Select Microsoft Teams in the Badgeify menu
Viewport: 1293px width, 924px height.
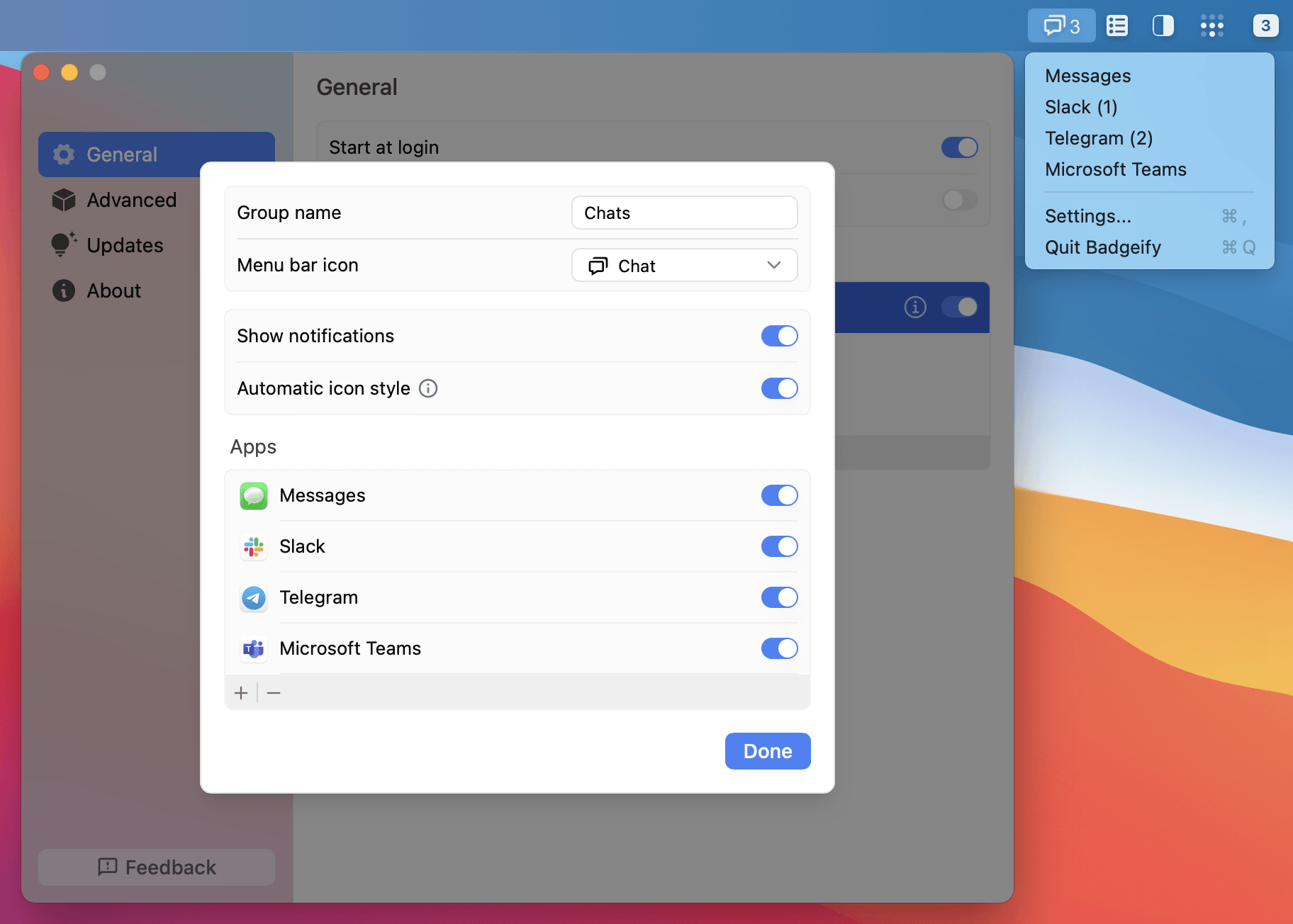pyautogui.click(x=1149, y=169)
